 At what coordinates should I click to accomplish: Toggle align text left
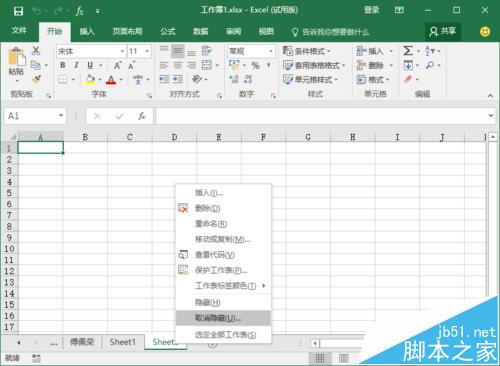point(164,65)
